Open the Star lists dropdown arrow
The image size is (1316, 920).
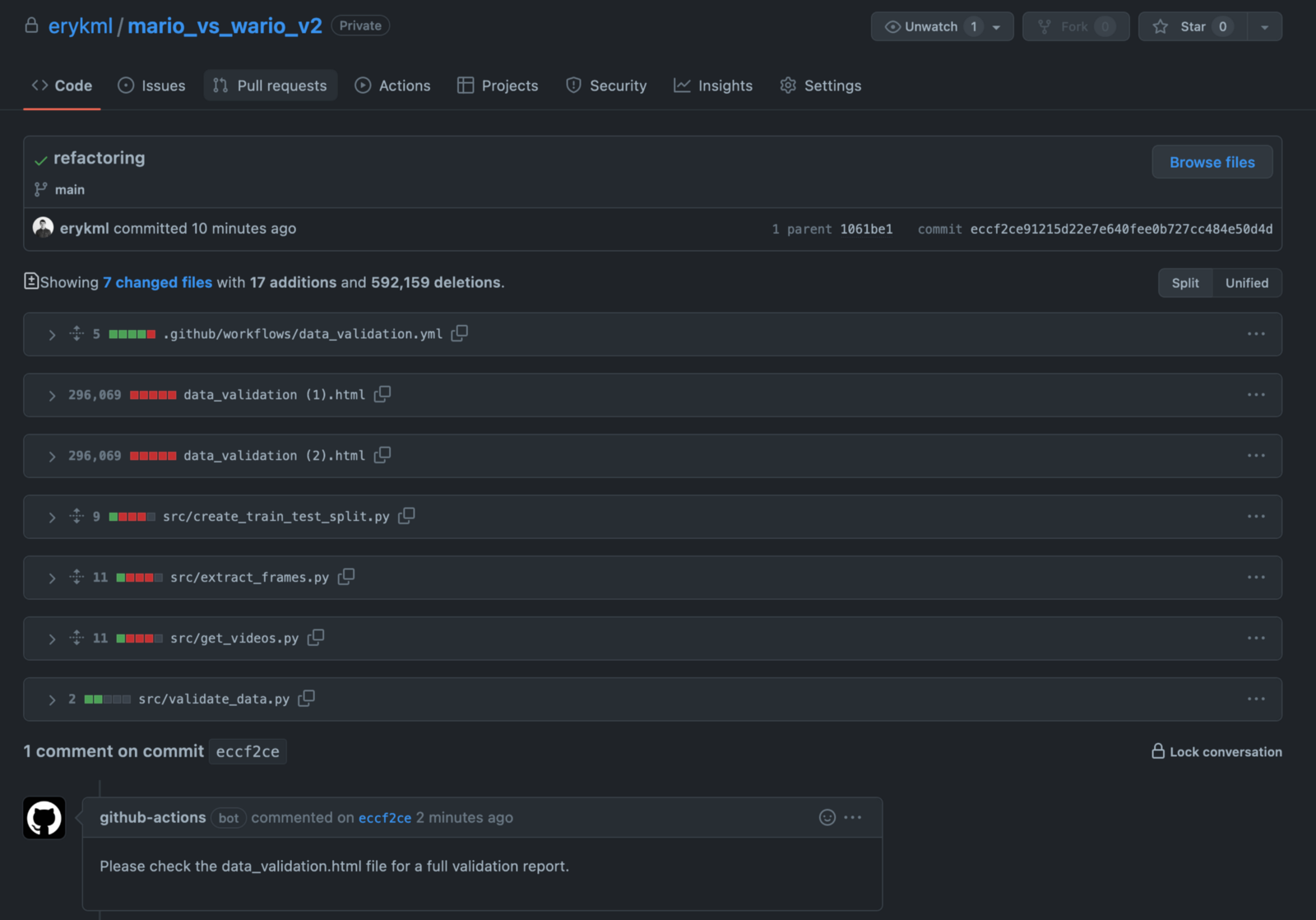click(1265, 27)
